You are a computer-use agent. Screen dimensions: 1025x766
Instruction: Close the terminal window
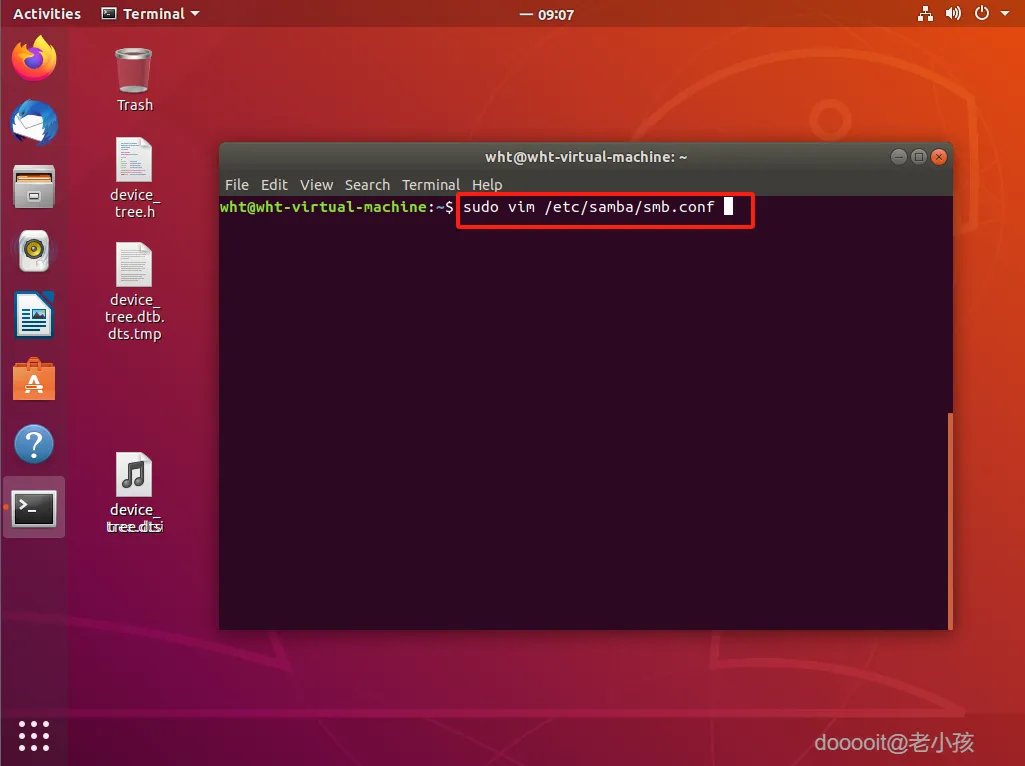pos(939,157)
